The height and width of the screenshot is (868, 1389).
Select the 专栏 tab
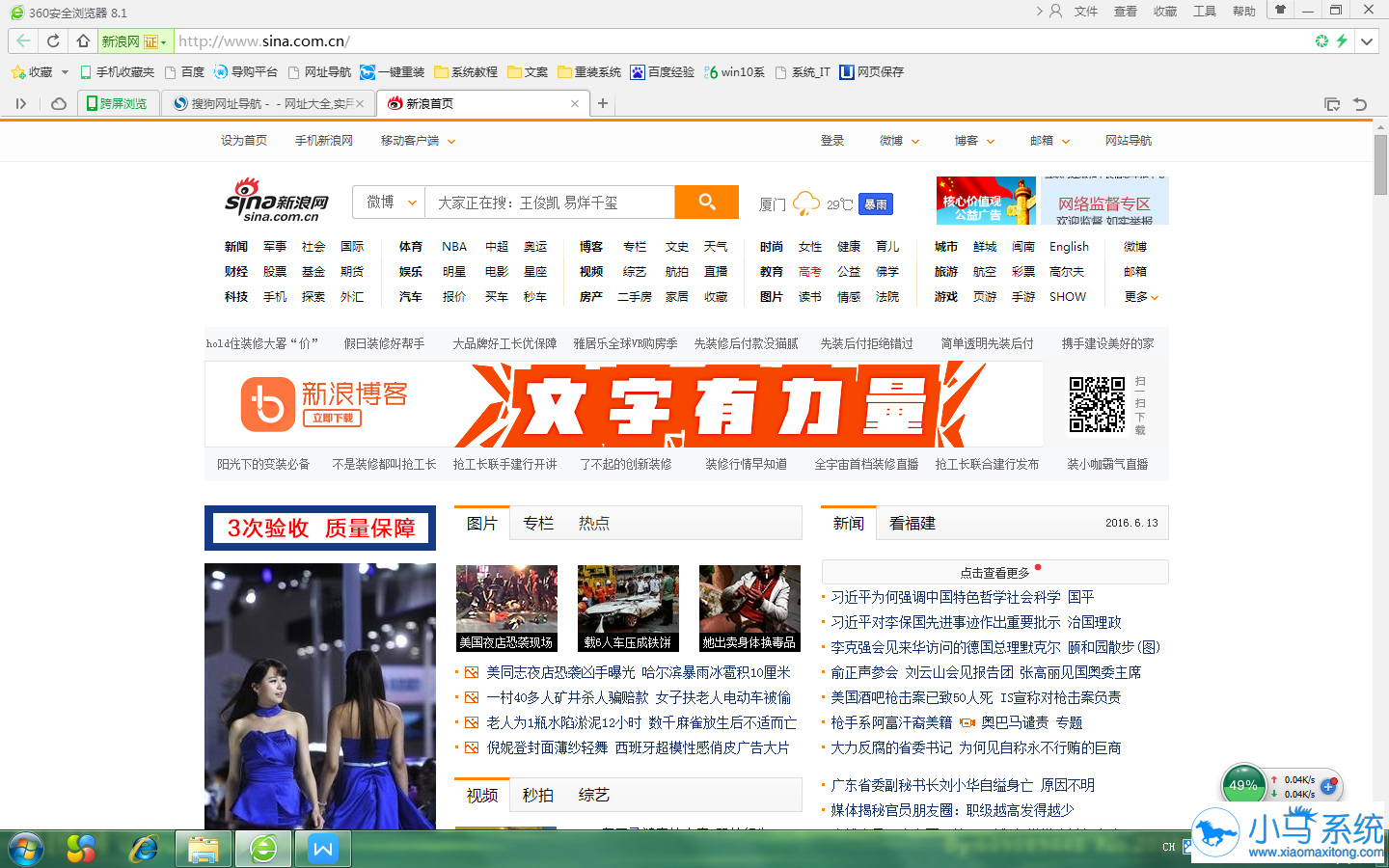click(x=538, y=524)
